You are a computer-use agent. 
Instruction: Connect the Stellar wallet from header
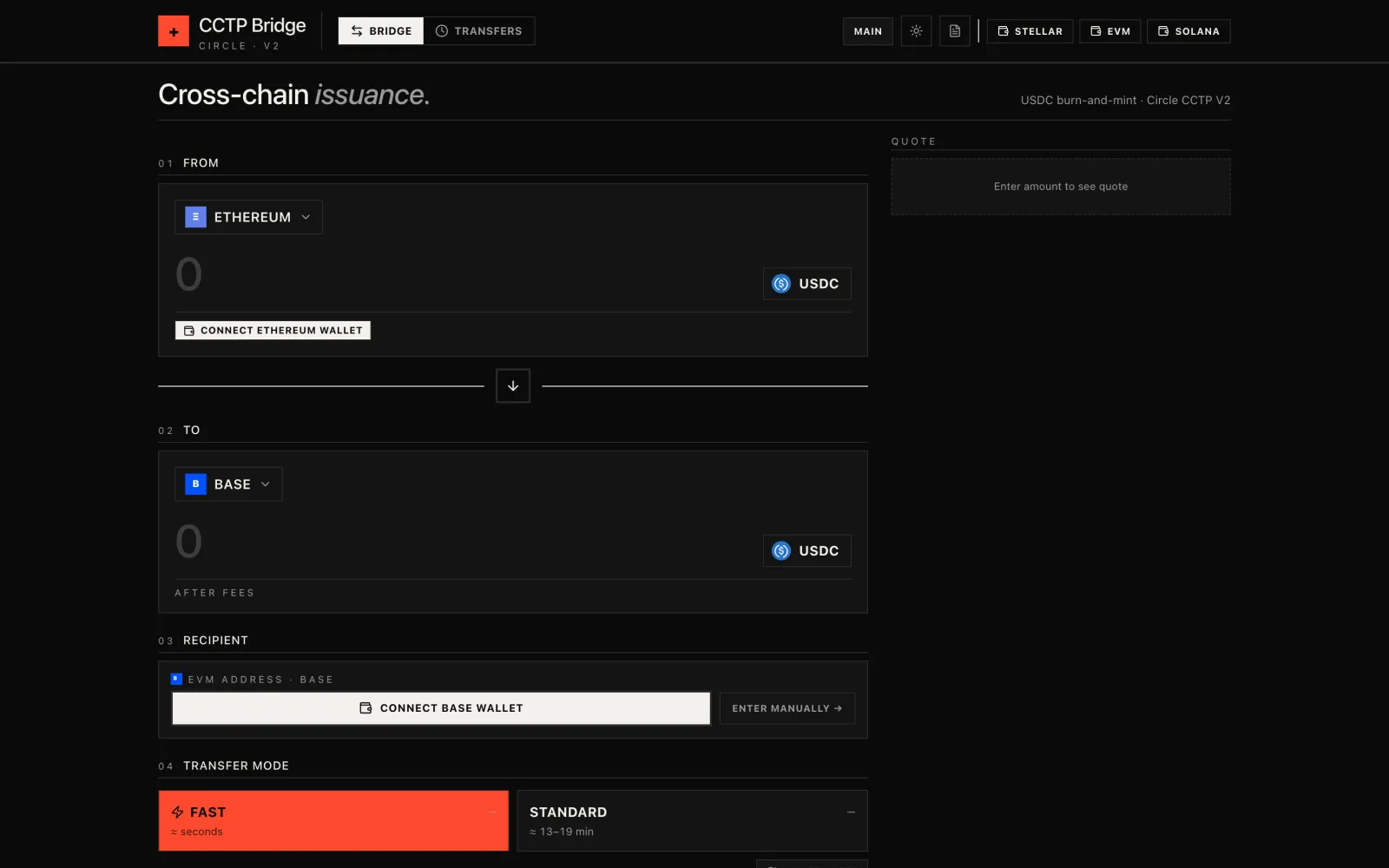tap(1030, 31)
